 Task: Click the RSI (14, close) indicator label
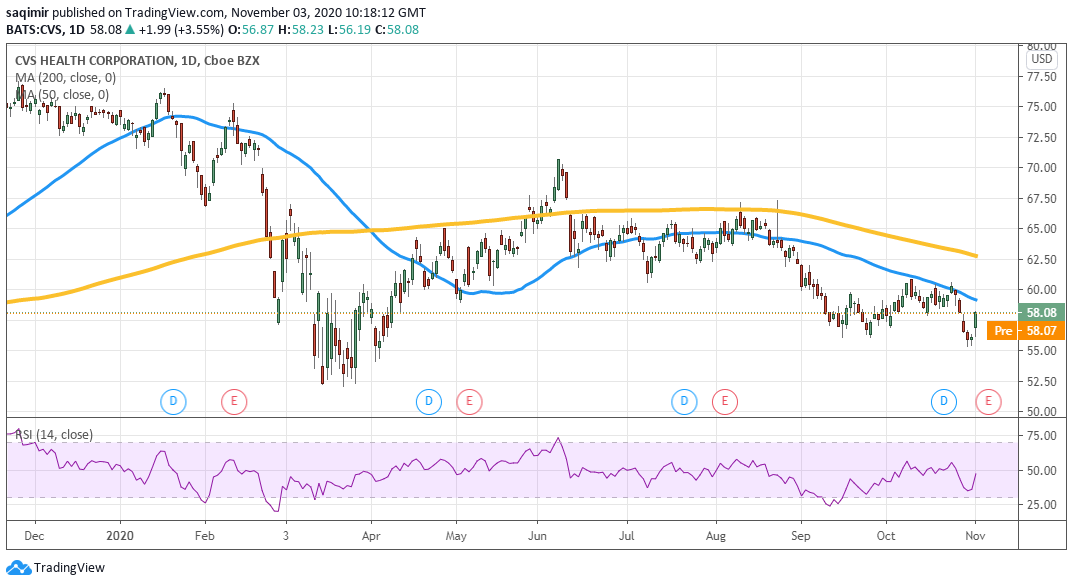(52, 435)
